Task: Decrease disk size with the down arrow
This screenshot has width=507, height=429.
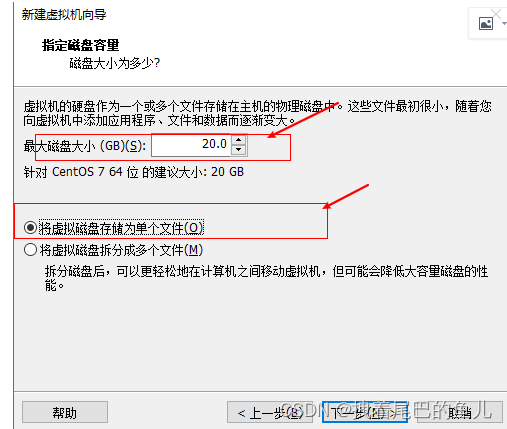Action: 239,150
